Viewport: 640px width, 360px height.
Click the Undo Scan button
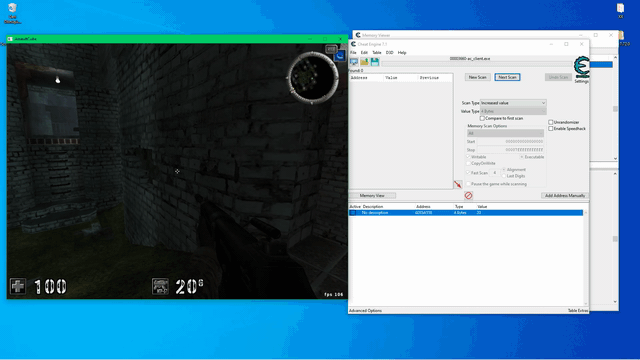(x=558, y=77)
